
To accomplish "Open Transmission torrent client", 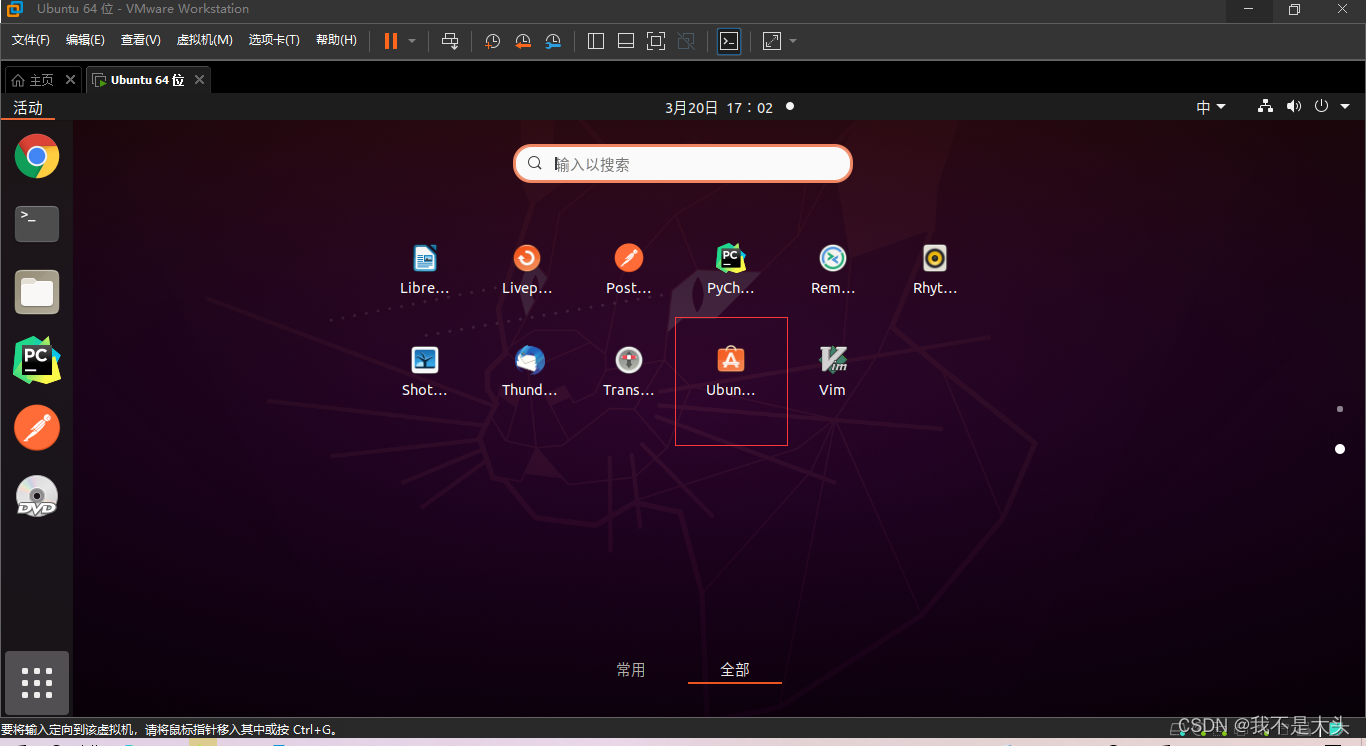I will (629, 372).
